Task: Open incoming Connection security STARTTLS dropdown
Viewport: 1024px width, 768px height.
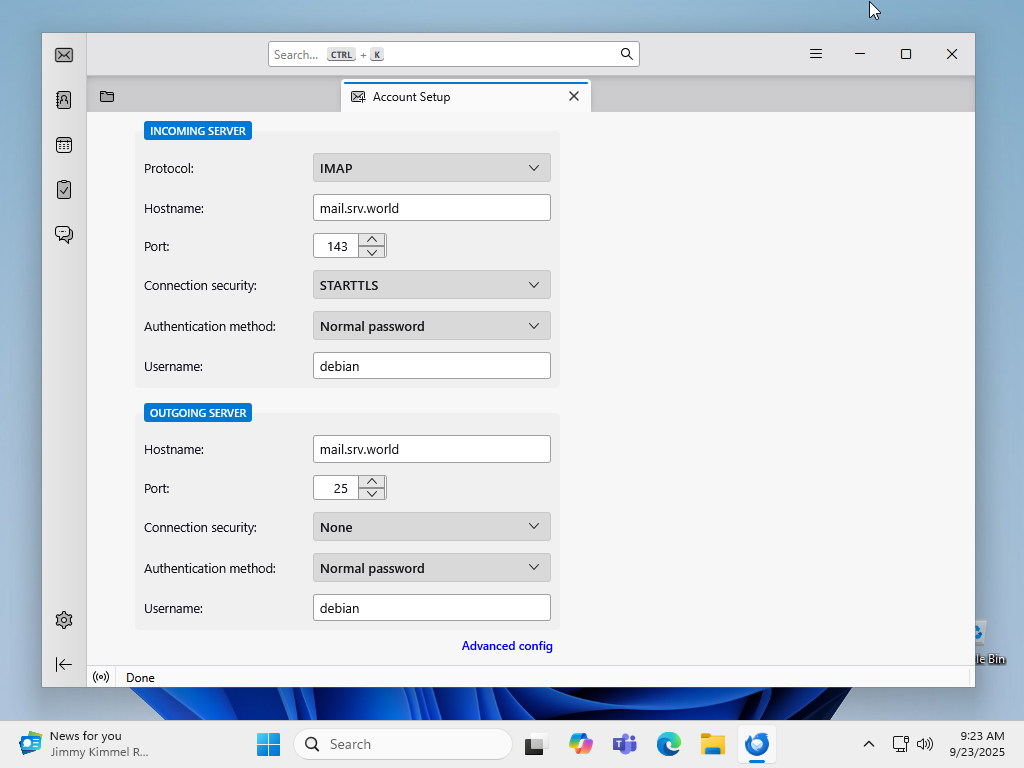Action: [x=432, y=285]
